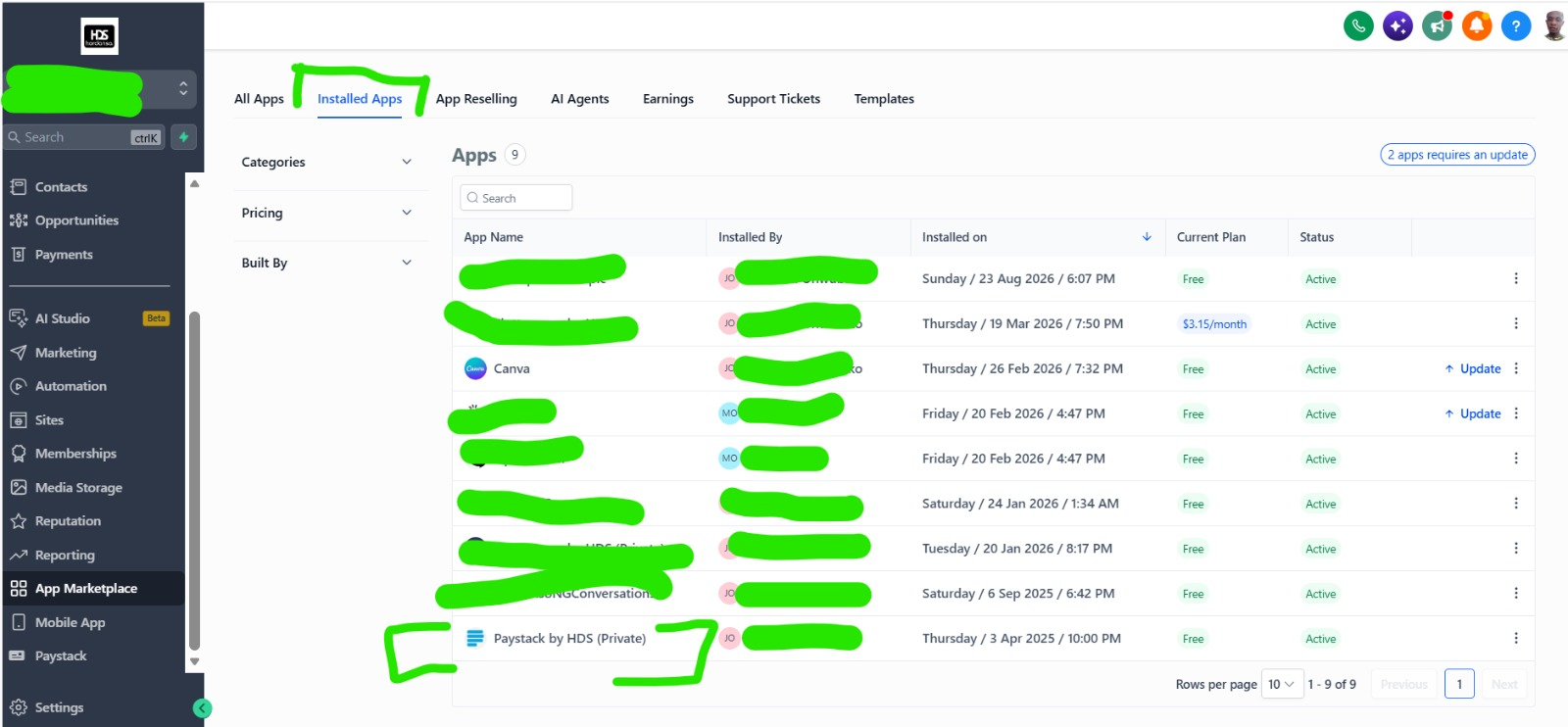
Task: Click the $3.15/month plan badge
Action: [1214, 324]
